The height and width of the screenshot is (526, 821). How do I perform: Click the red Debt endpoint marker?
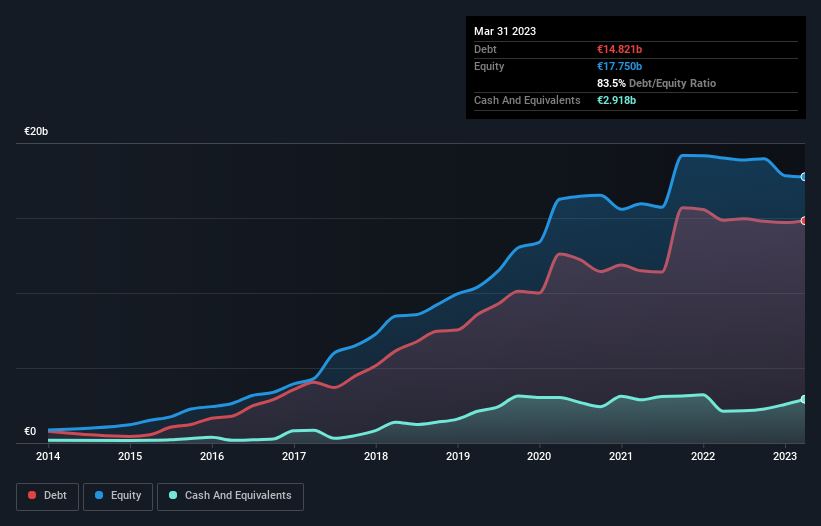[x=804, y=221]
